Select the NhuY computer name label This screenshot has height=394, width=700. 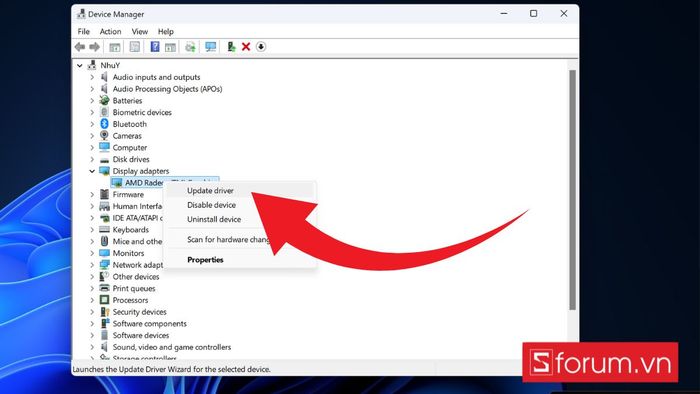[x=110, y=65]
